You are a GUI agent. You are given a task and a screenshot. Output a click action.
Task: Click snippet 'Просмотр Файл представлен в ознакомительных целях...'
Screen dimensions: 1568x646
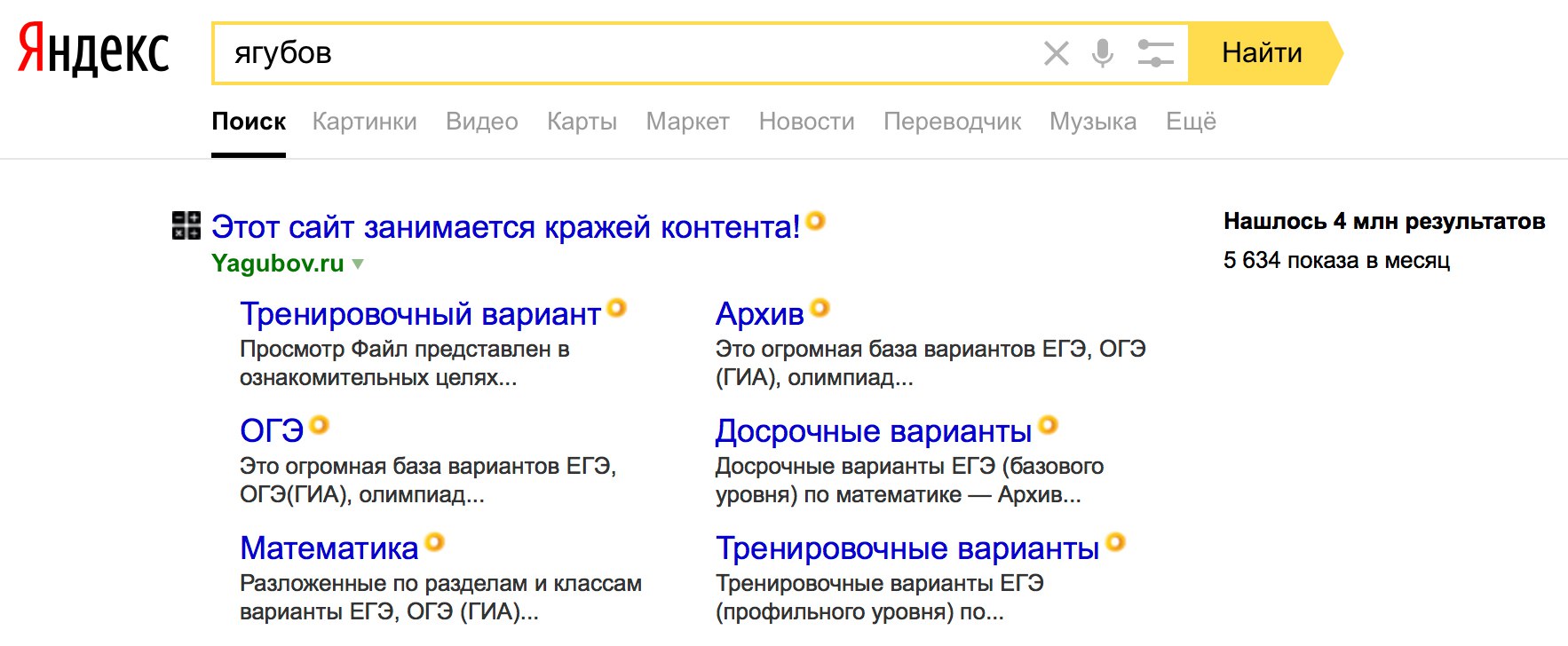coord(405,363)
